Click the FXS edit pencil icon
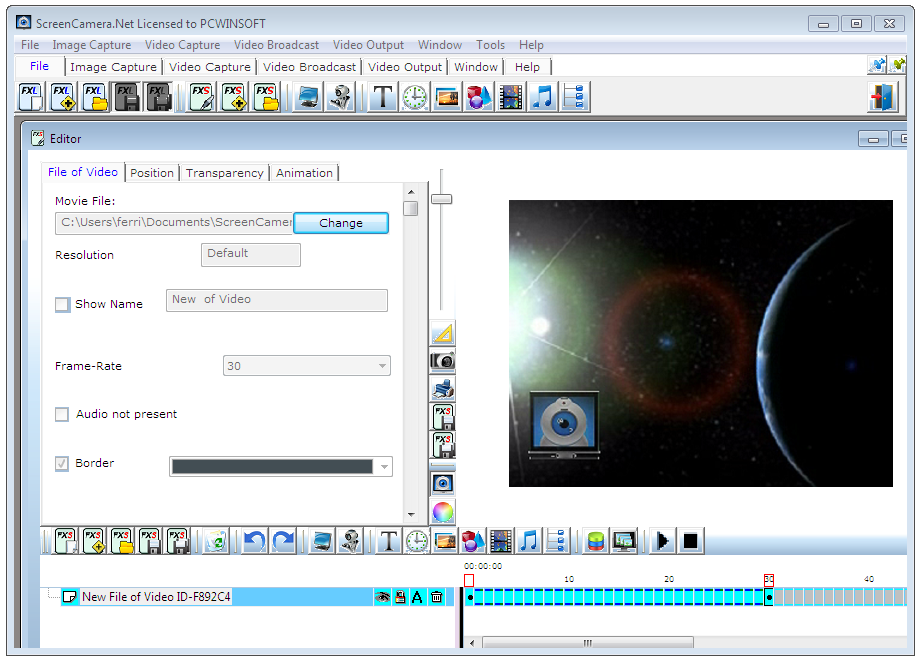 click(201, 97)
